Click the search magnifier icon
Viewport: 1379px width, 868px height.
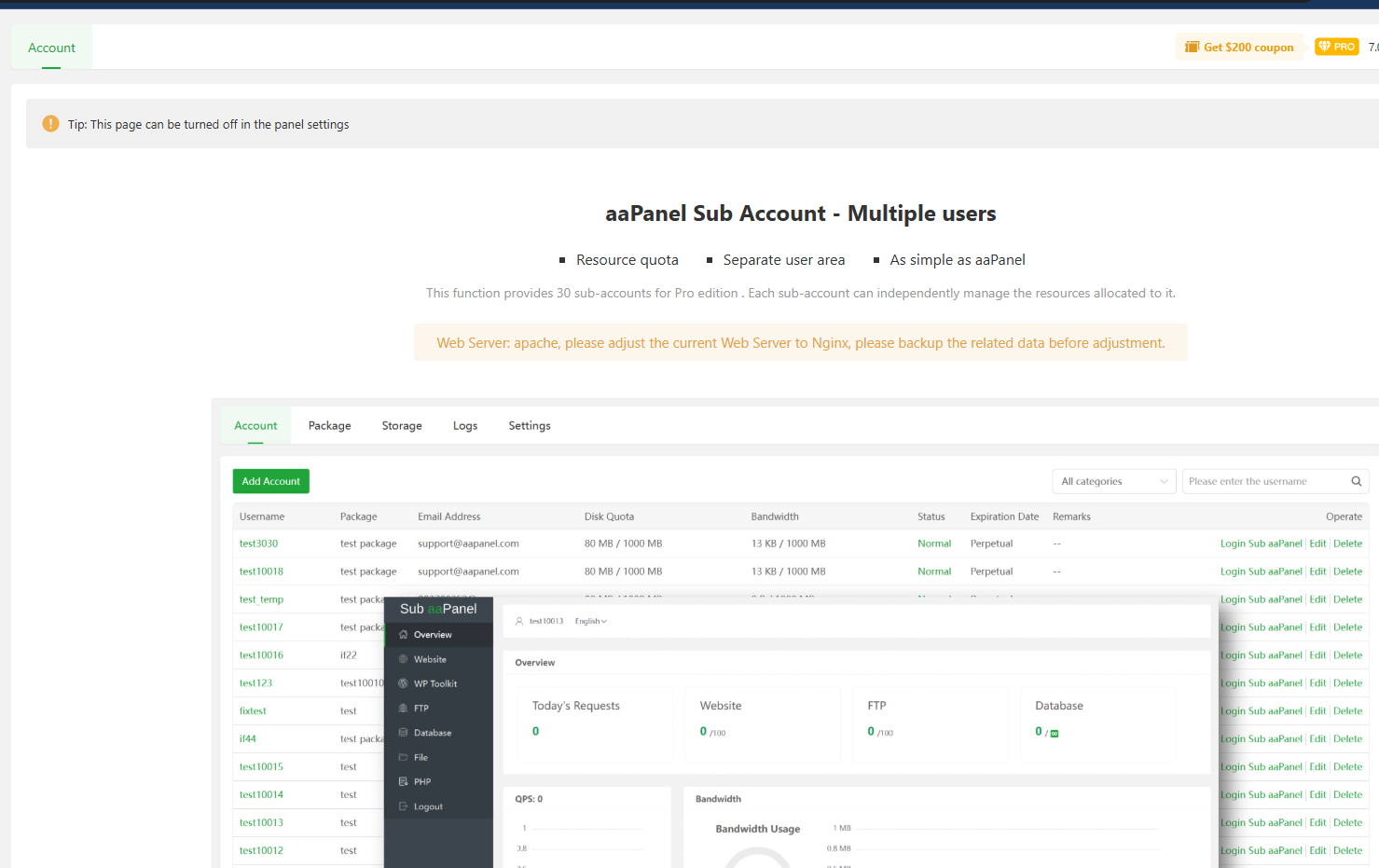(x=1356, y=481)
